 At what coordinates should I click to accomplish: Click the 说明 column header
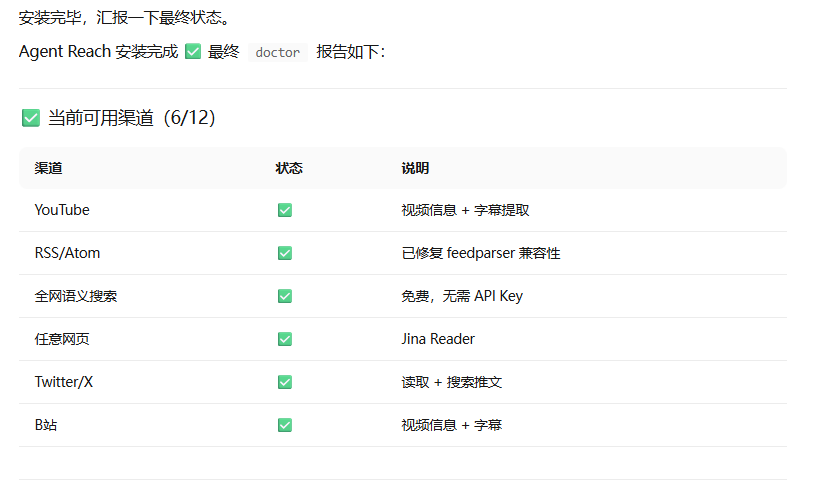pos(415,168)
